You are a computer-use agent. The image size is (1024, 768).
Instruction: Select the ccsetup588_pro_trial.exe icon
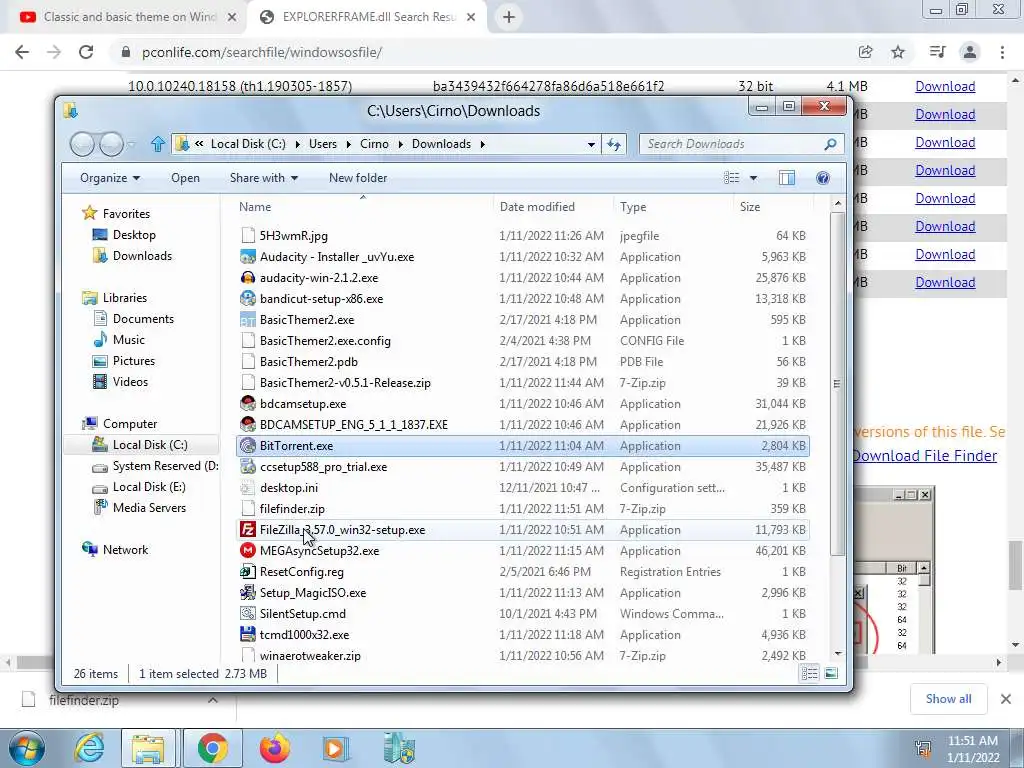tap(248, 466)
